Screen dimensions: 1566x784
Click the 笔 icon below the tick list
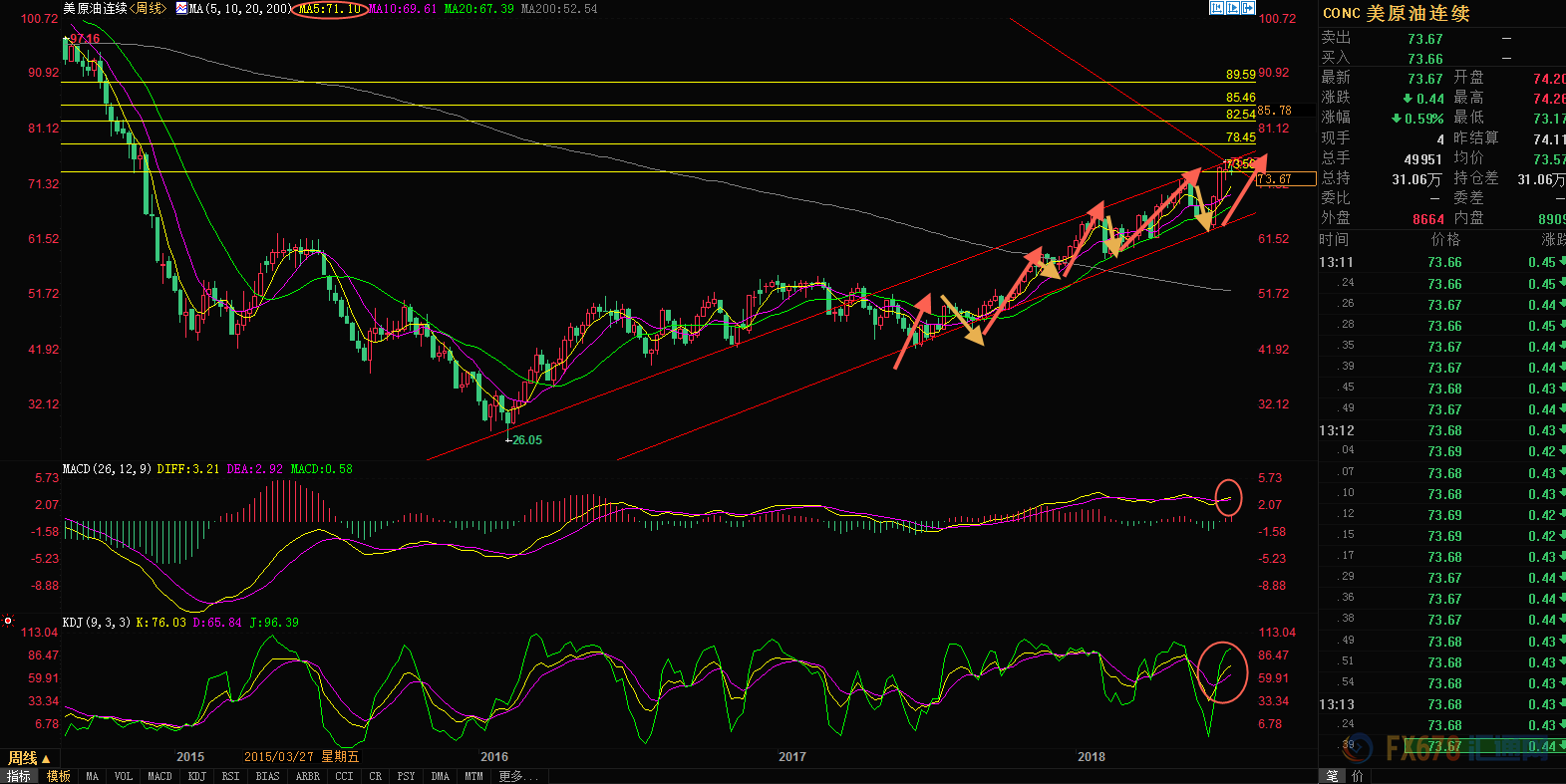[1332, 776]
